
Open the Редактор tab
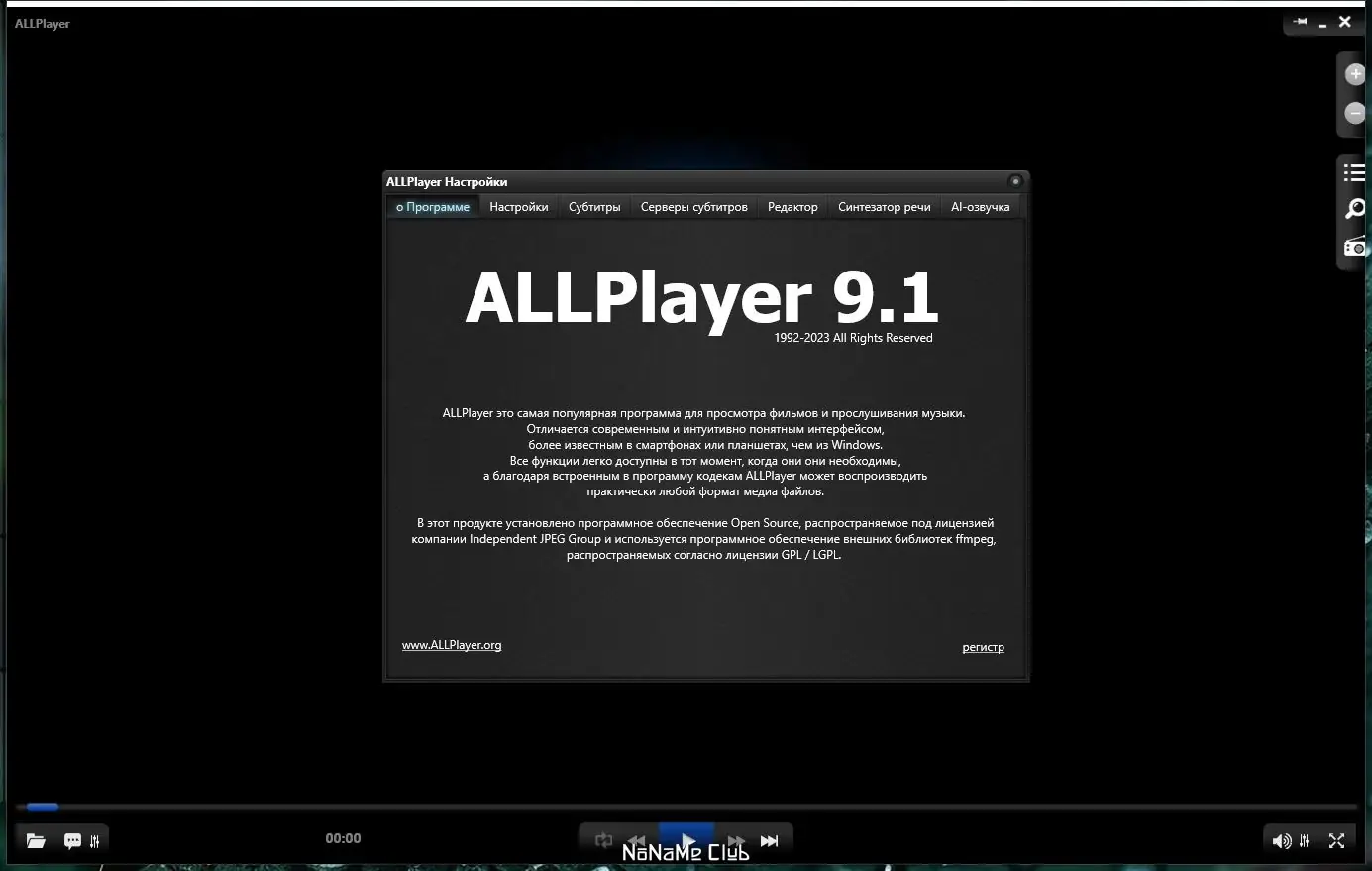click(x=792, y=207)
